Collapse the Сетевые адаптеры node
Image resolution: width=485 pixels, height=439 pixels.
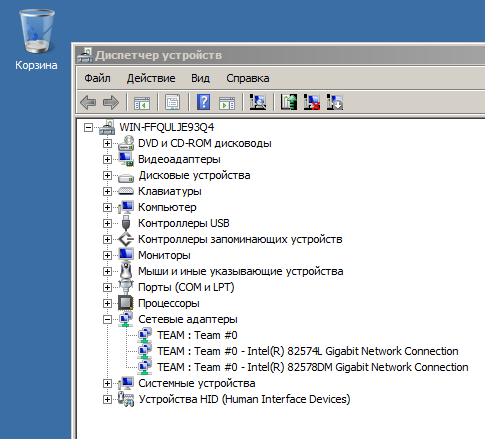click(107, 319)
